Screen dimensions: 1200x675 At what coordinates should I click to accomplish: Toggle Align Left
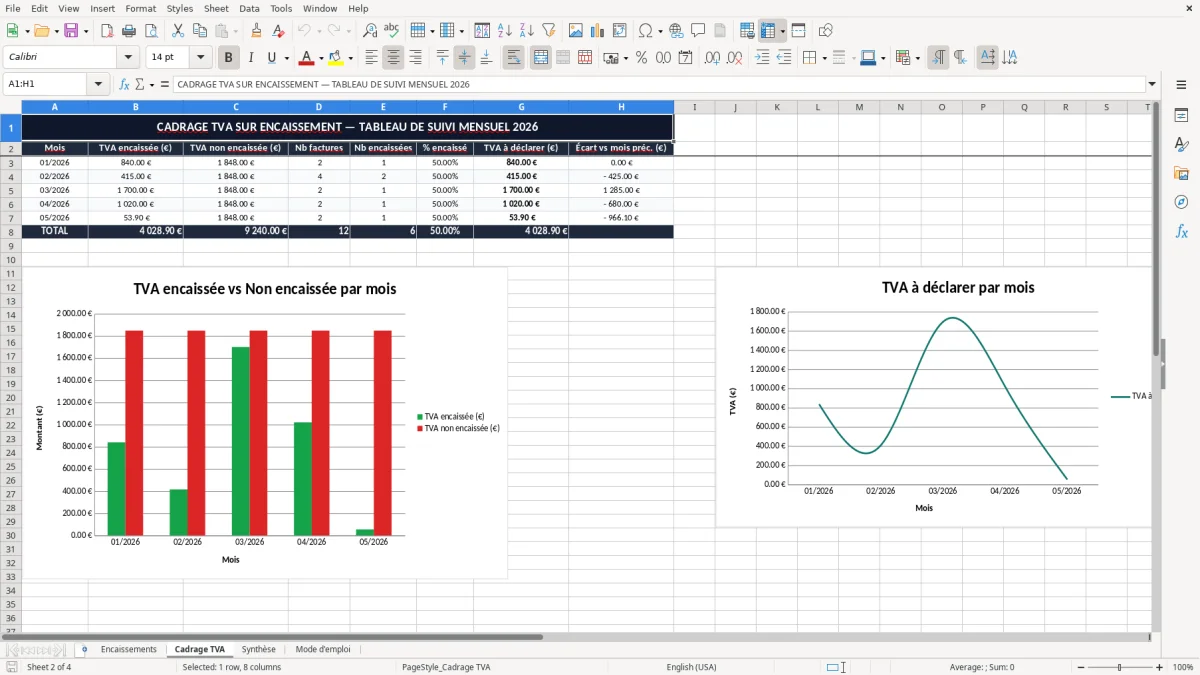tap(372, 58)
